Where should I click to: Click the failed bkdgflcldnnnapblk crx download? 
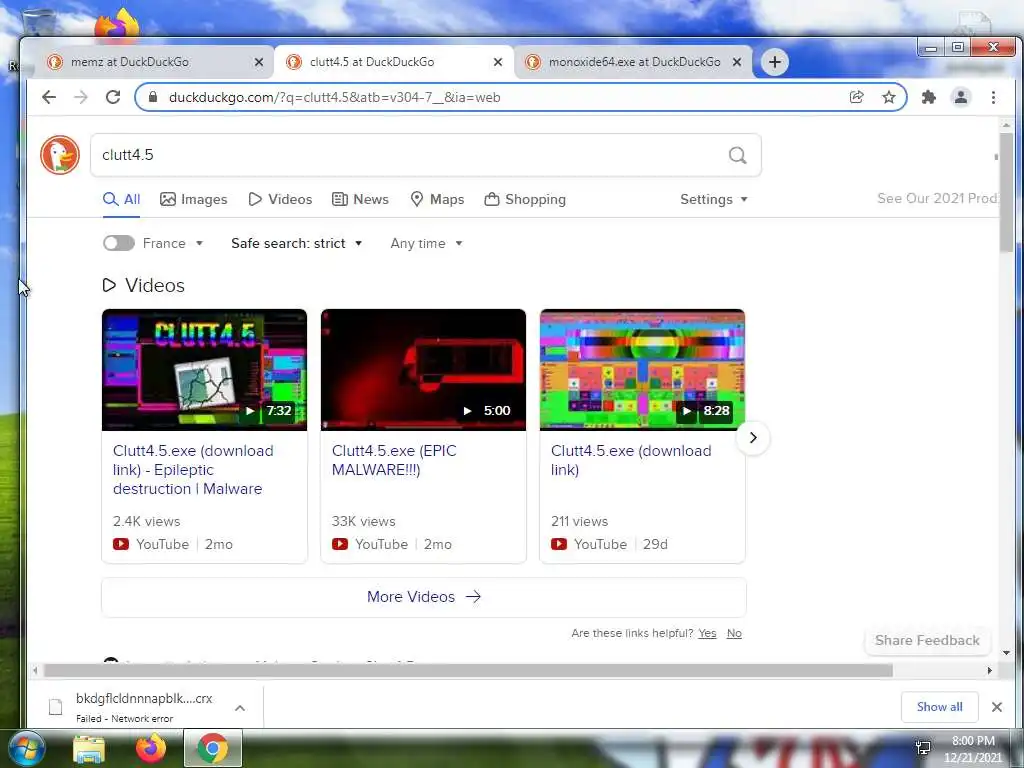coord(144,707)
